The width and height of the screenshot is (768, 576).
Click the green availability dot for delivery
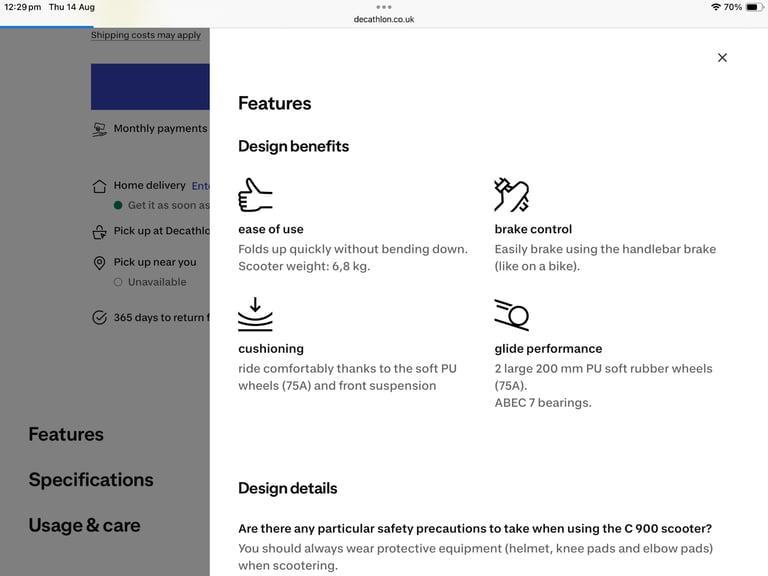[118, 205]
